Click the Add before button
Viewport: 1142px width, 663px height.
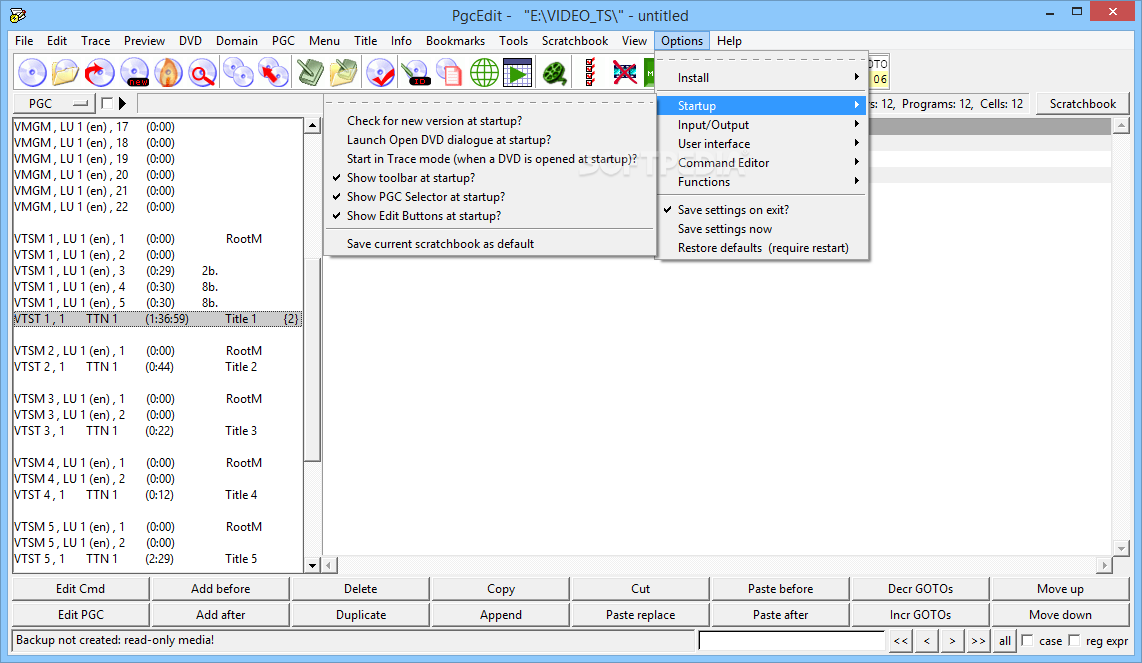[221, 589]
